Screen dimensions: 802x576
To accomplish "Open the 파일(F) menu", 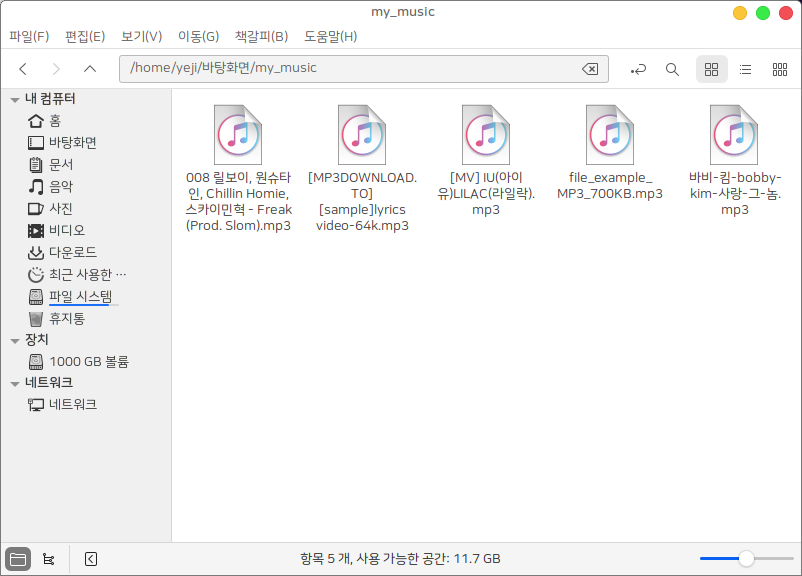I will tap(29, 37).
